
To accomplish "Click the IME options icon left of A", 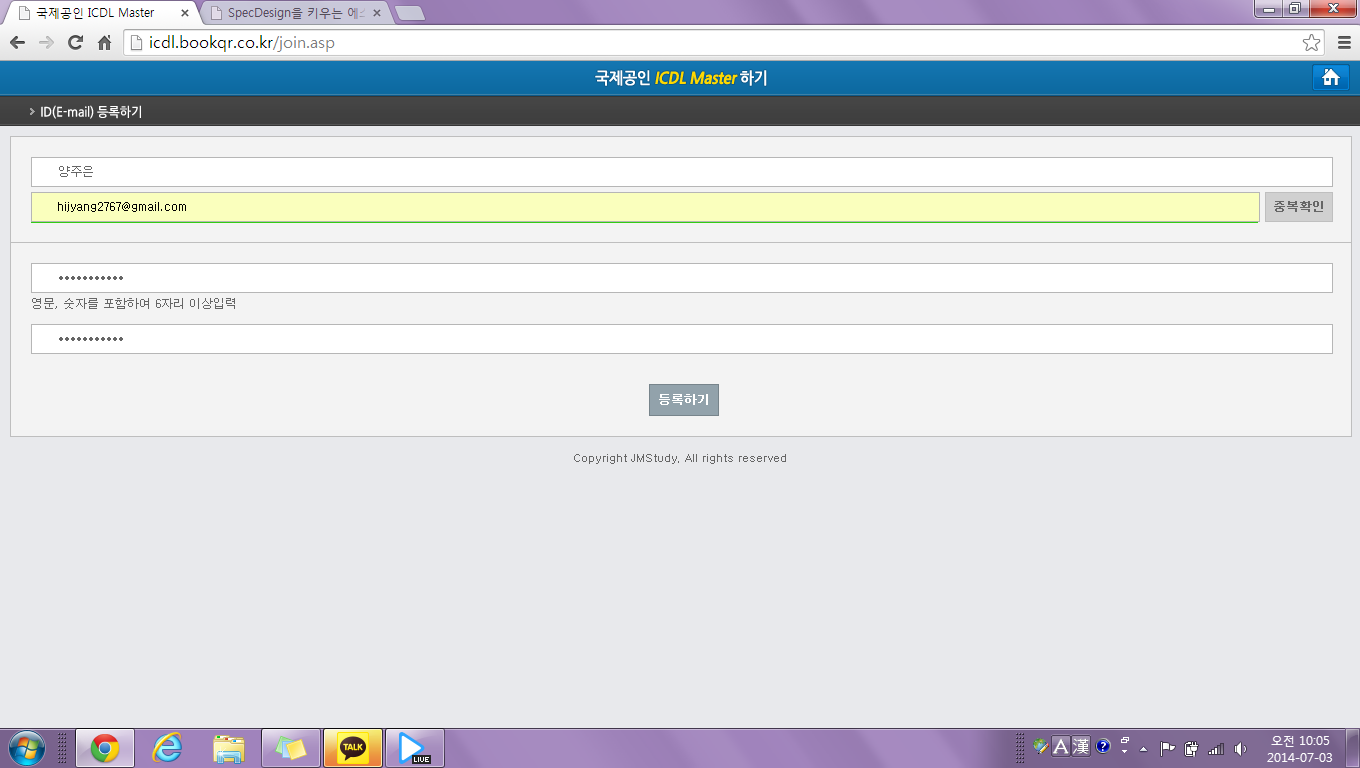I will [1041, 746].
